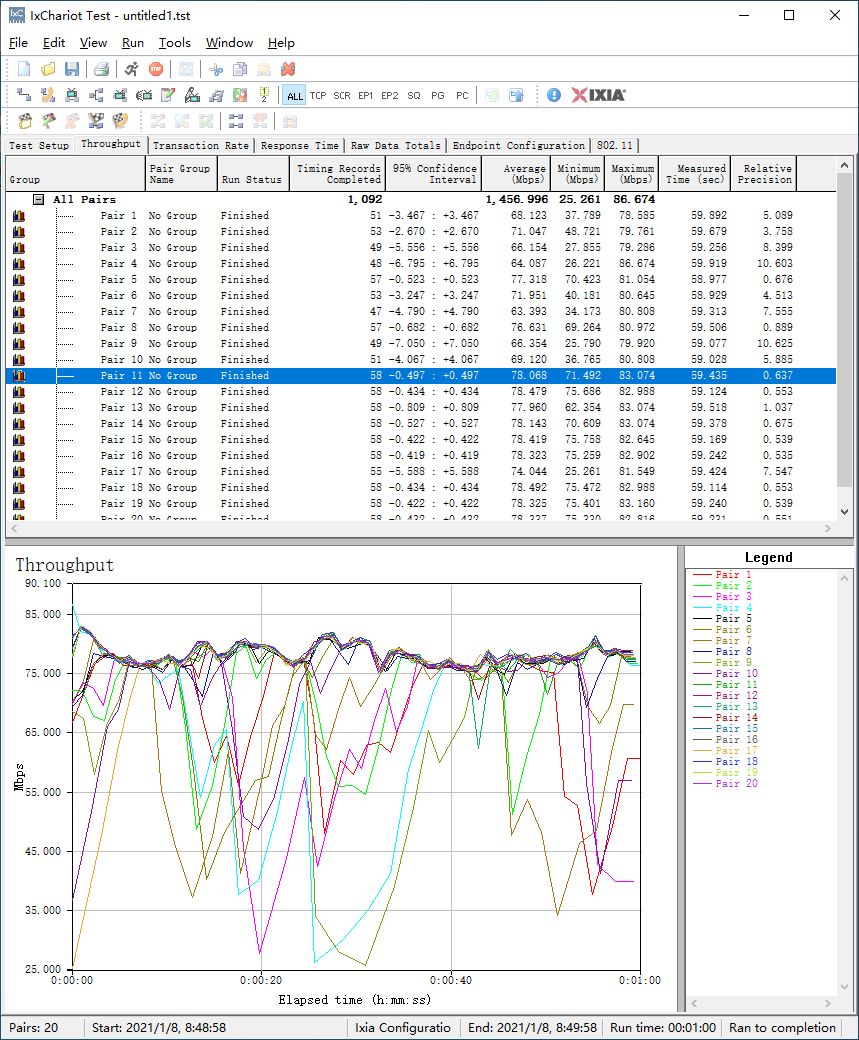
Task: Switch to the Endpoint Configuration tab
Action: click(519, 145)
